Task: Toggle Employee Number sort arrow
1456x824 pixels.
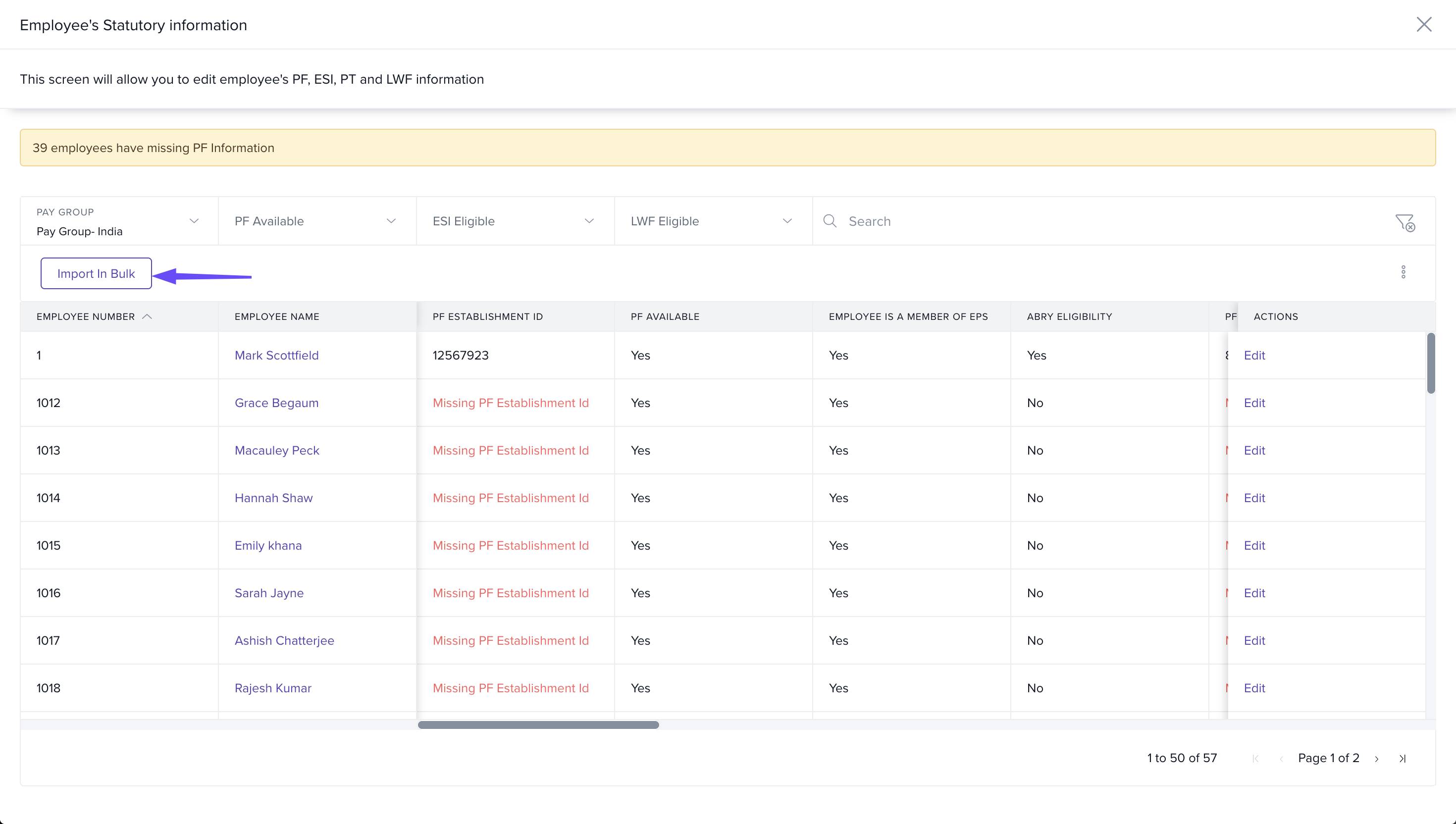Action: coord(147,317)
